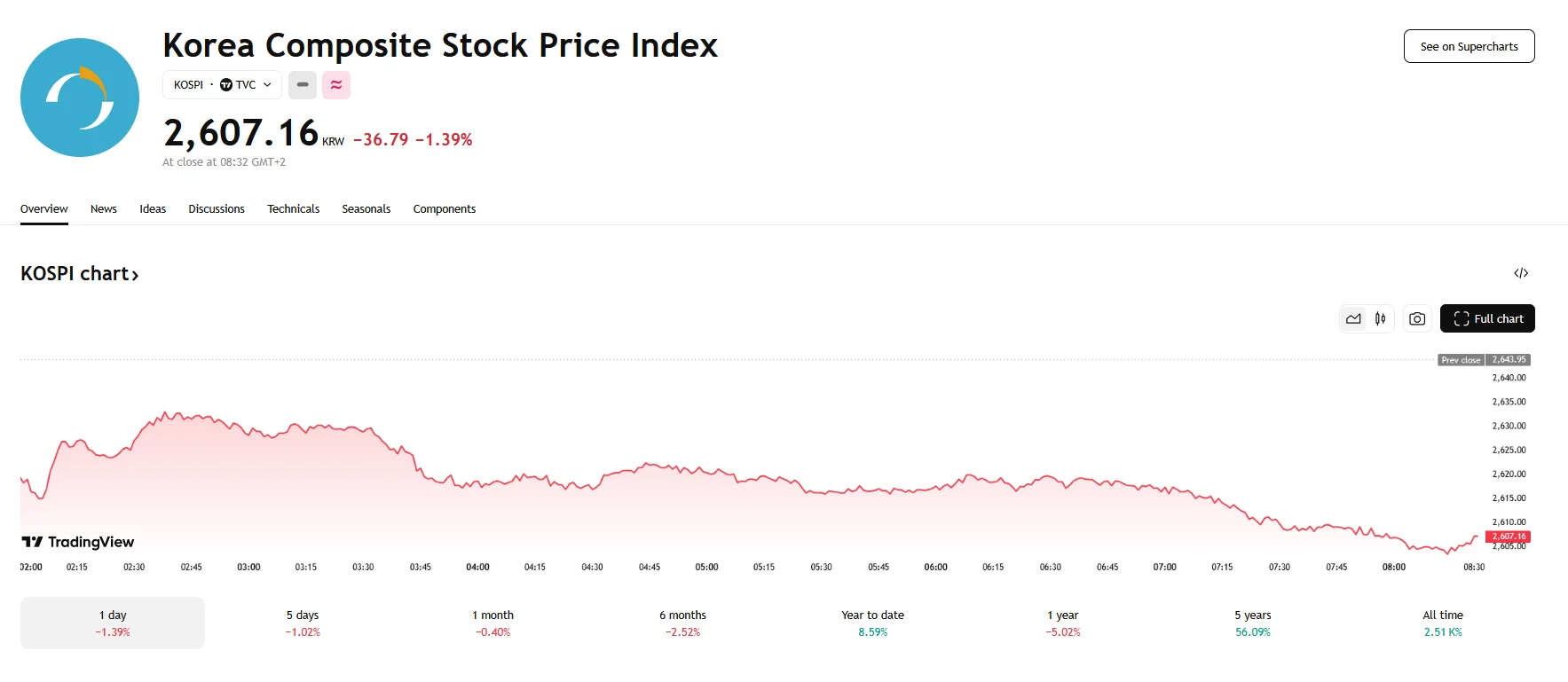Screen dimensions: 1568x682
Task: Switch chart to candlestick view
Action: point(1379,318)
